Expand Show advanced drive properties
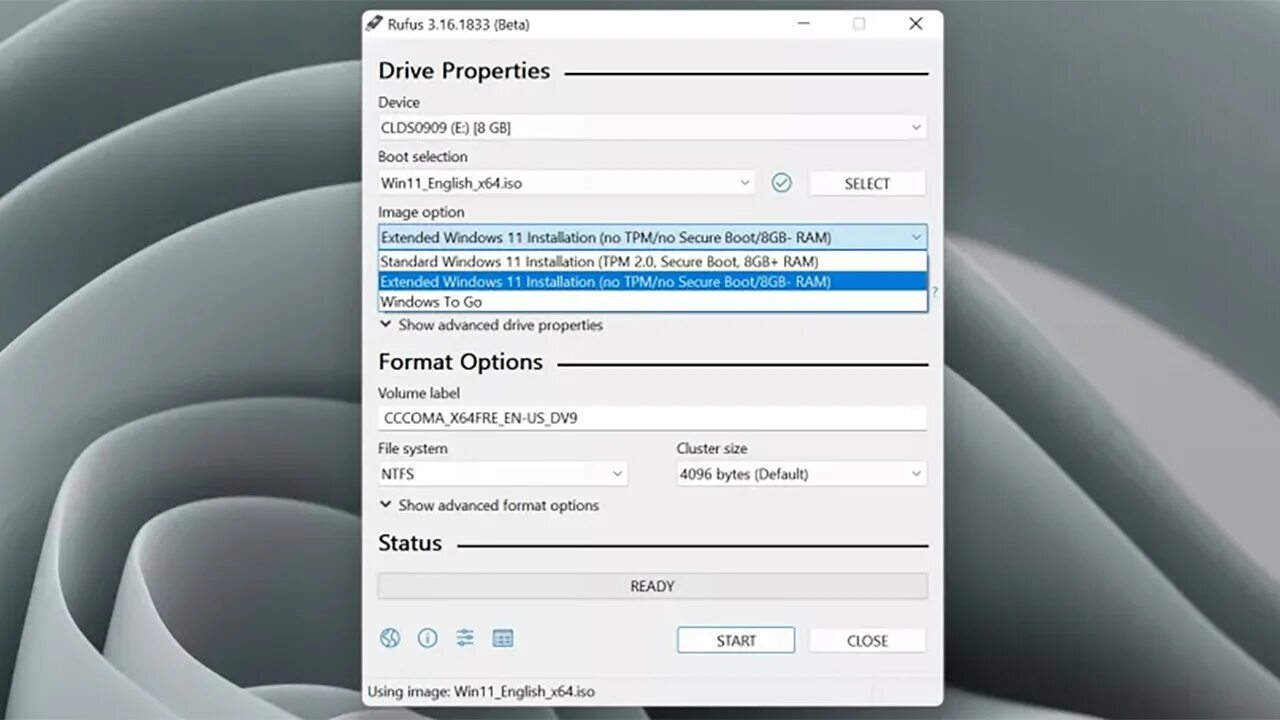 click(491, 325)
